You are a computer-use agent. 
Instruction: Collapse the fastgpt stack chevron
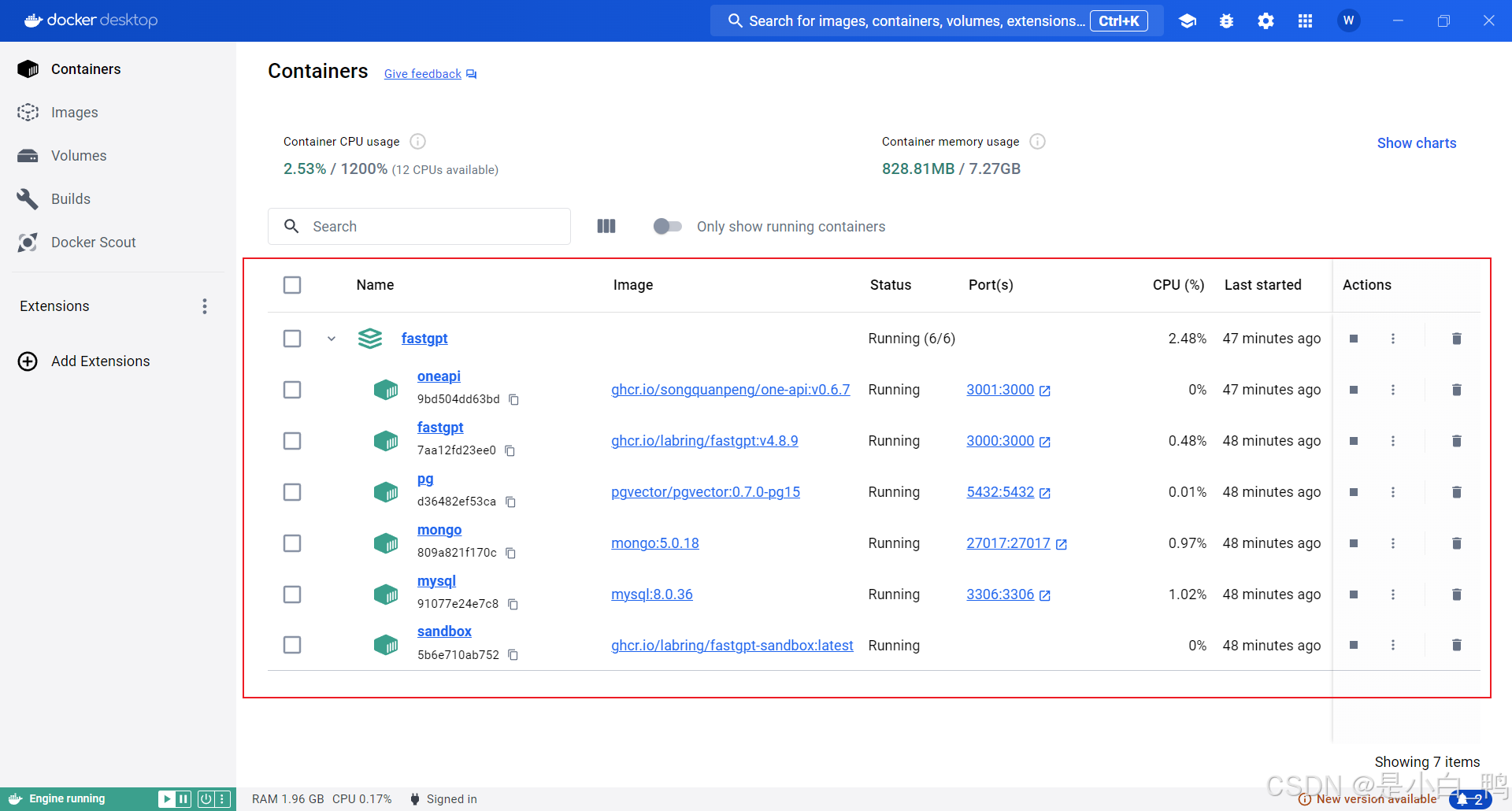point(332,339)
